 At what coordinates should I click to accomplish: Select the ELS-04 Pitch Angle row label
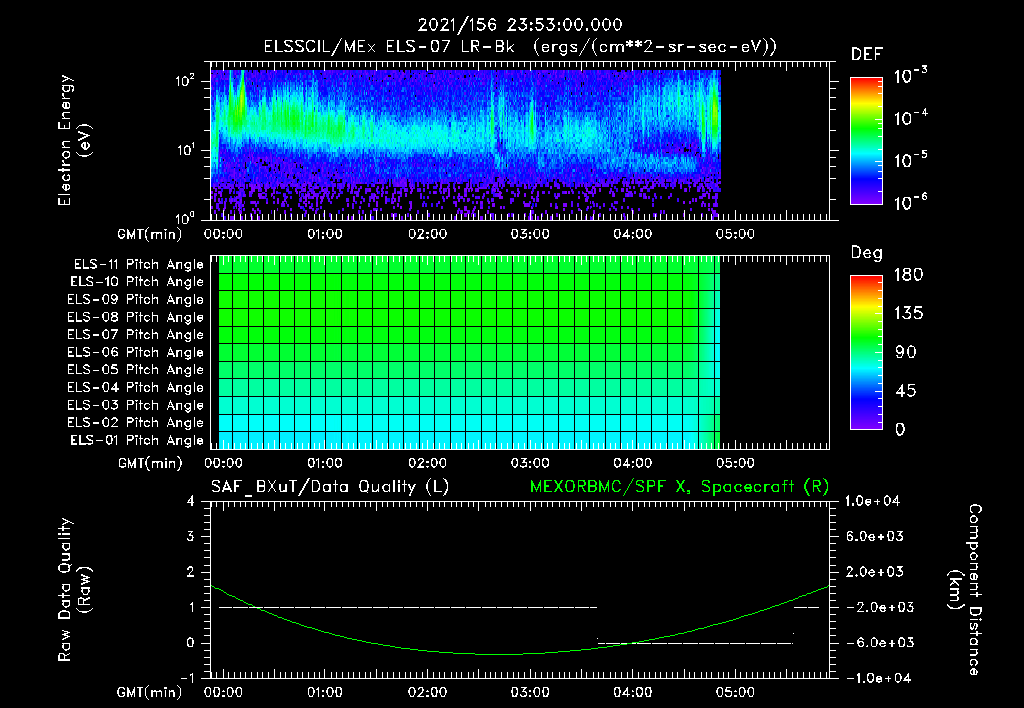coord(135,388)
